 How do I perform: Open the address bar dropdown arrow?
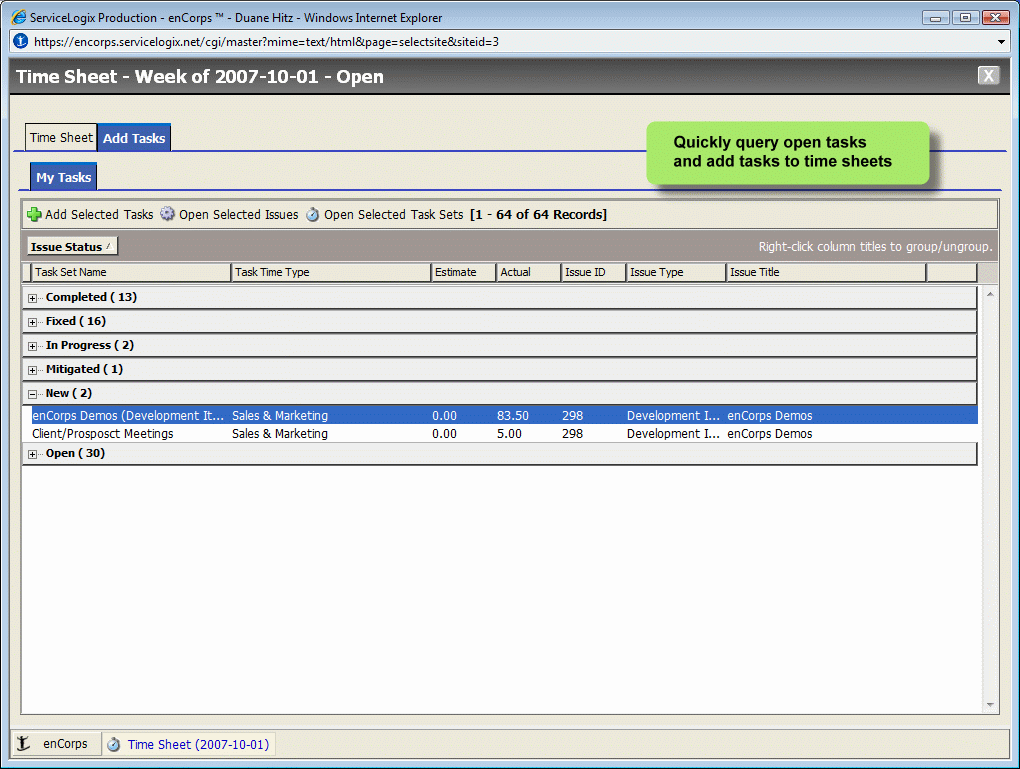(x=1001, y=42)
